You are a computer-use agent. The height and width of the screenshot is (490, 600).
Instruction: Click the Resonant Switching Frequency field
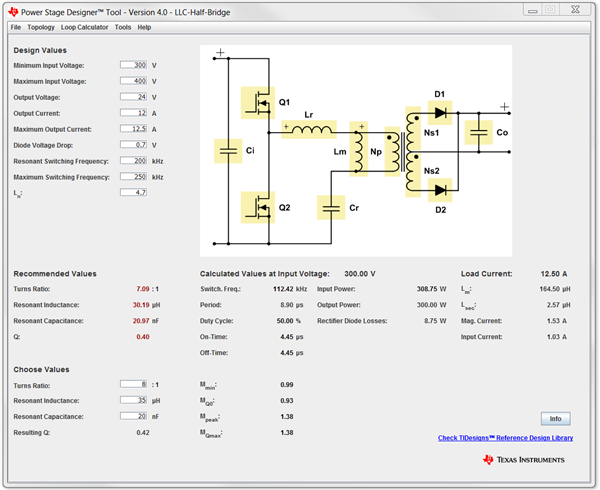point(134,161)
